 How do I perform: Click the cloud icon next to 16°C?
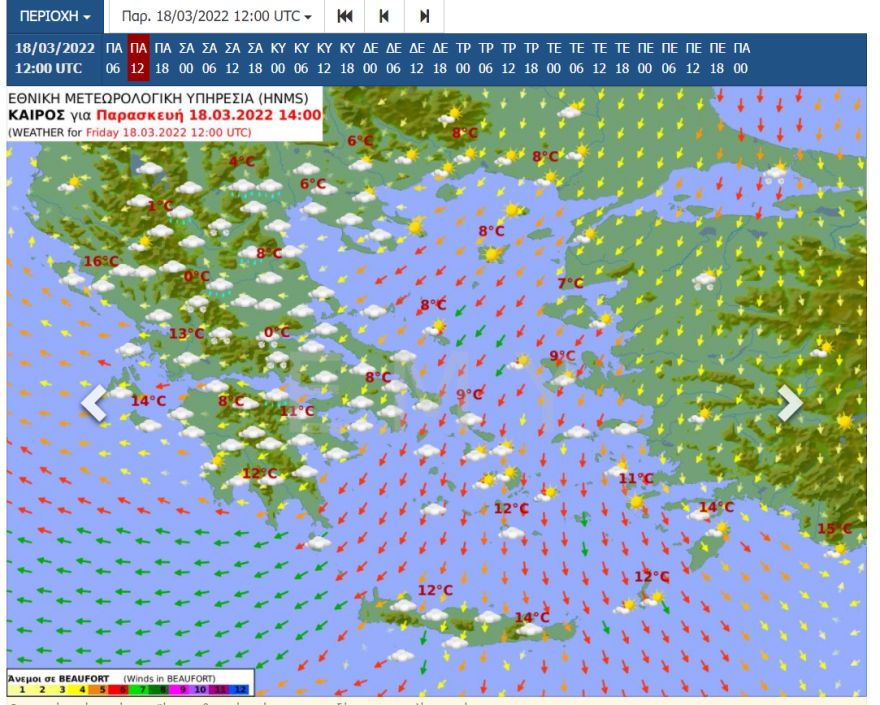[123, 270]
